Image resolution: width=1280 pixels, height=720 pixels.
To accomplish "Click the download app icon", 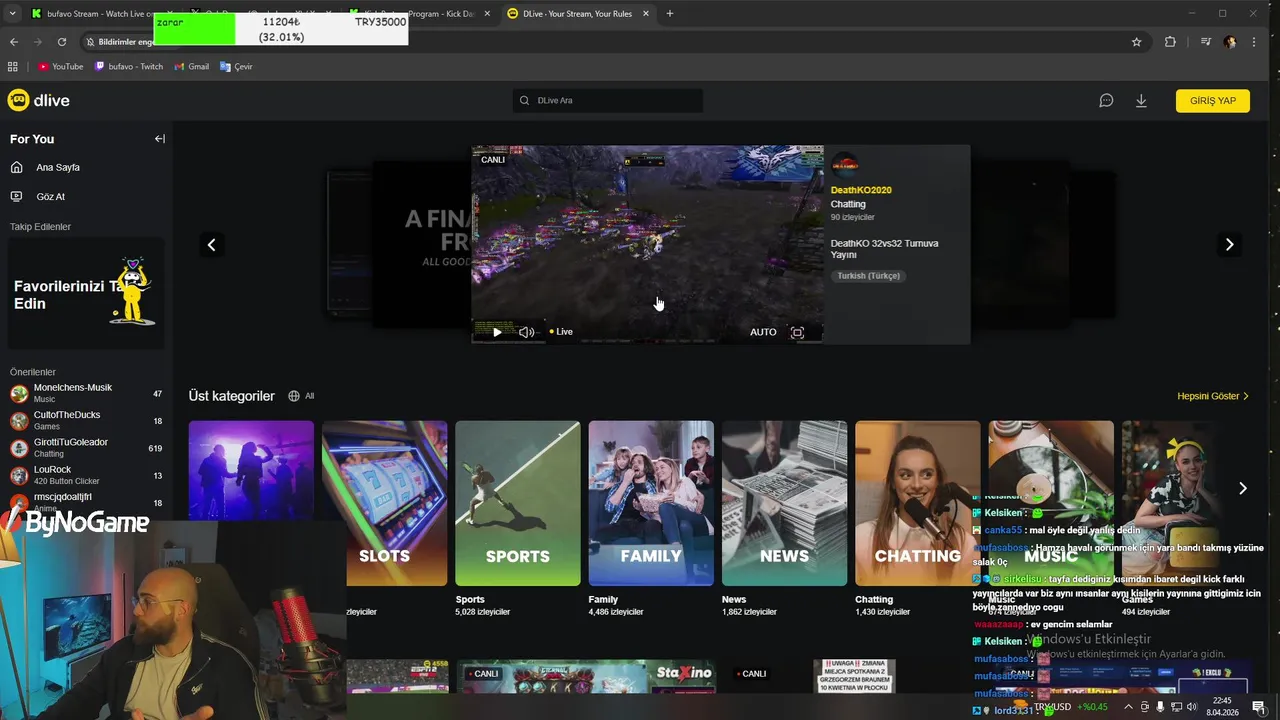I will (x=1141, y=101).
